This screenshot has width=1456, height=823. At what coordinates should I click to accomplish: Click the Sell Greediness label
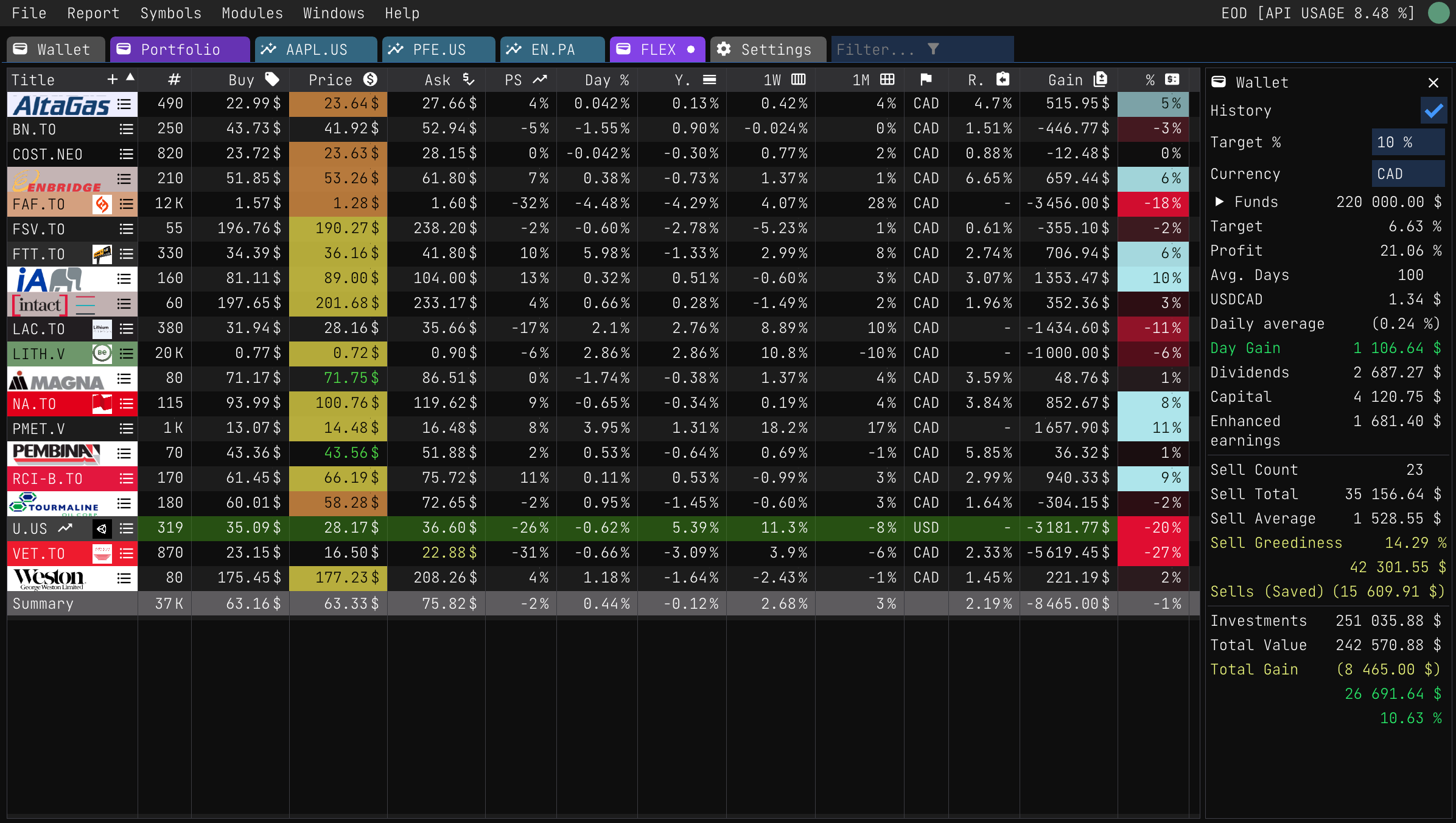(1276, 543)
